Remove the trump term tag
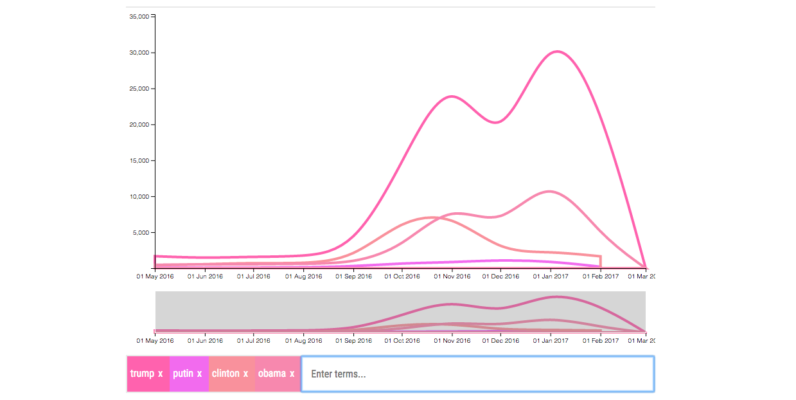 [160, 374]
